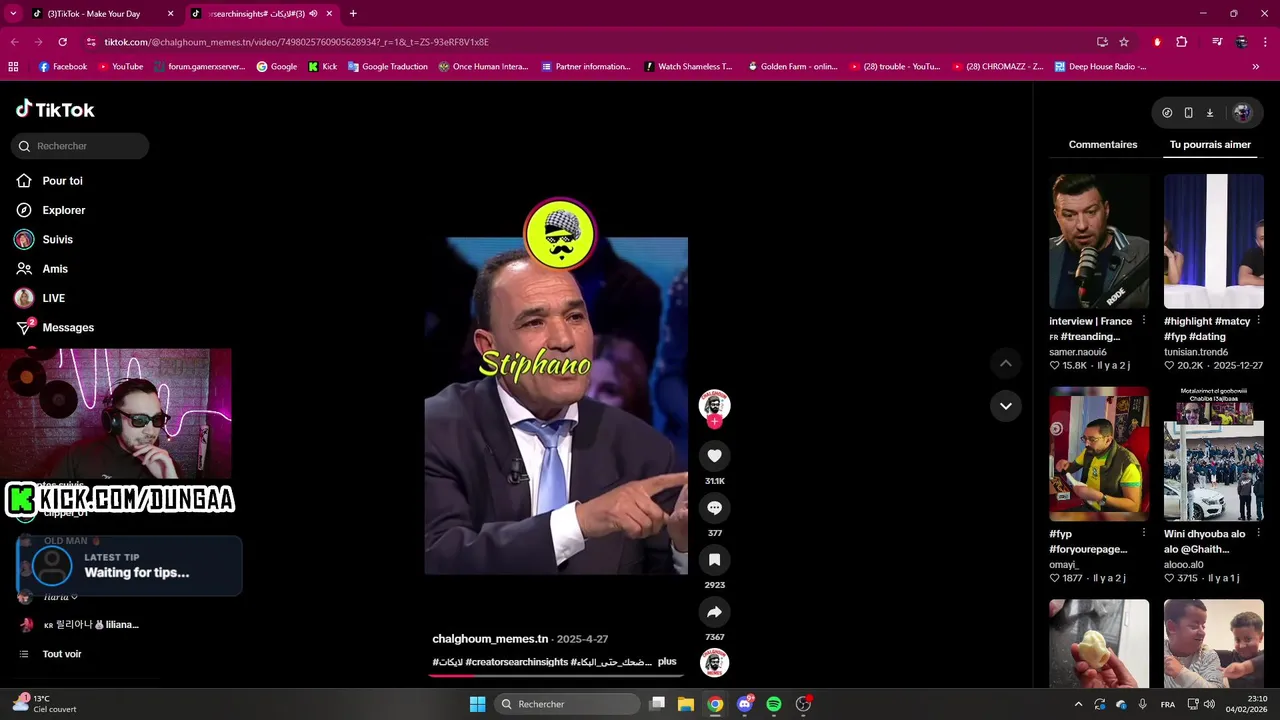Open tunisian.trend6 author name
Screen dimensions: 1280x720
click(1196, 352)
